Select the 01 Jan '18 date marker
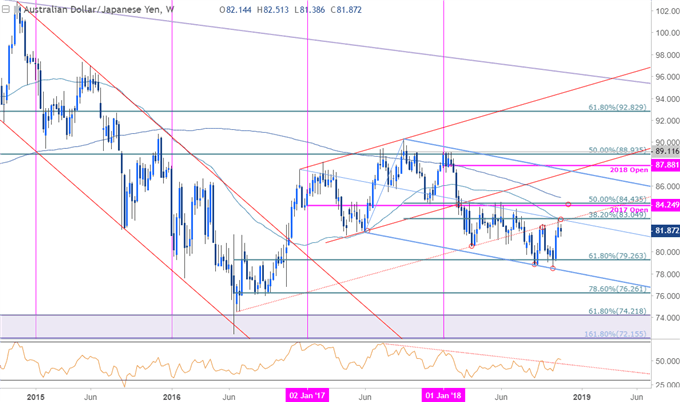 click(x=443, y=395)
